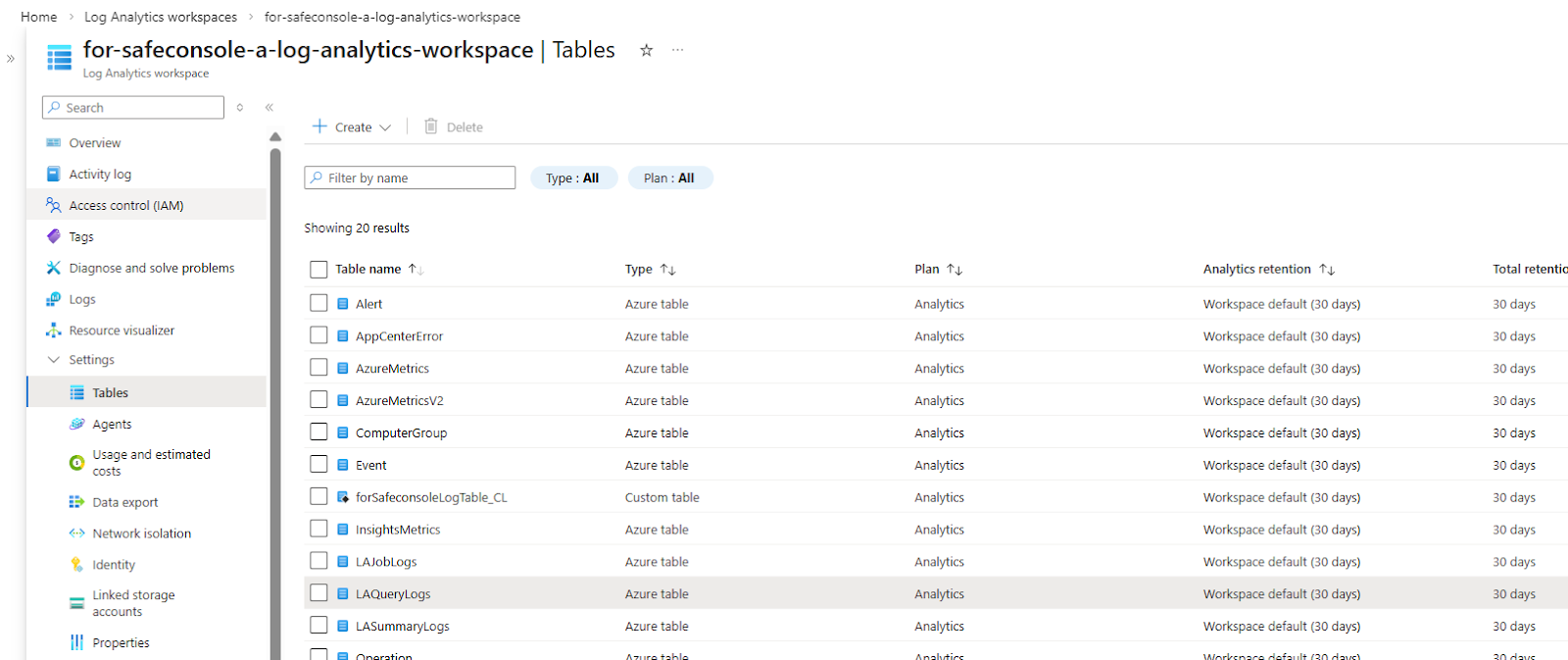Click the favorite star icon beside the title

pos(646,50)
